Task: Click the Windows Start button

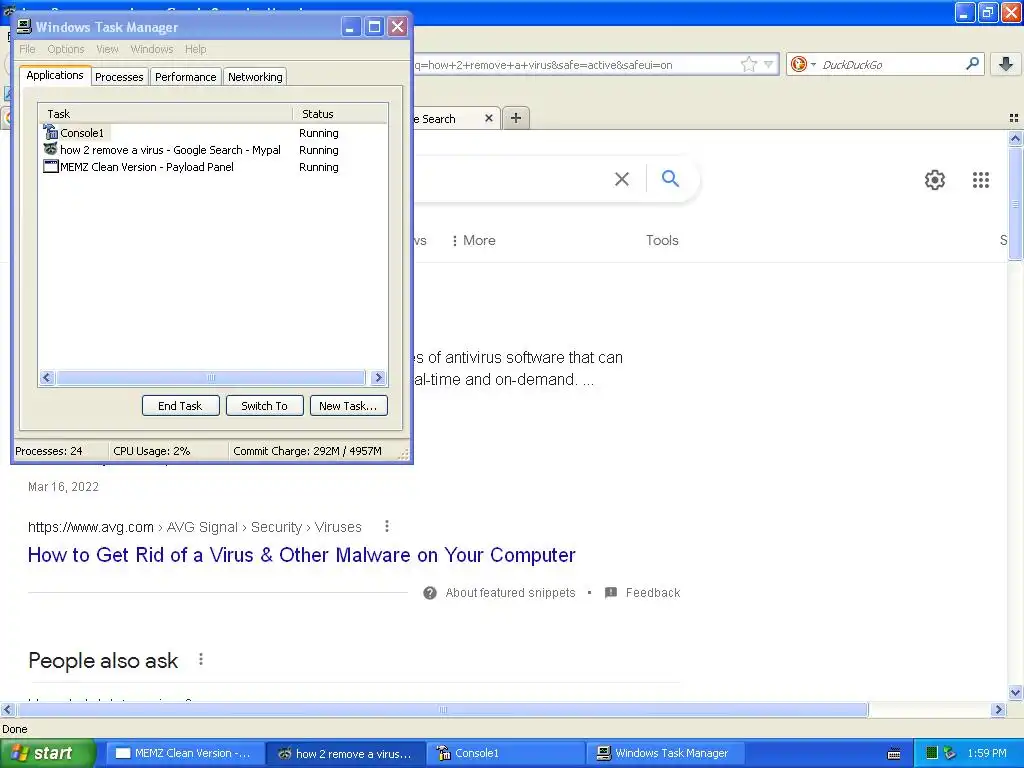Action: (47, 753)
